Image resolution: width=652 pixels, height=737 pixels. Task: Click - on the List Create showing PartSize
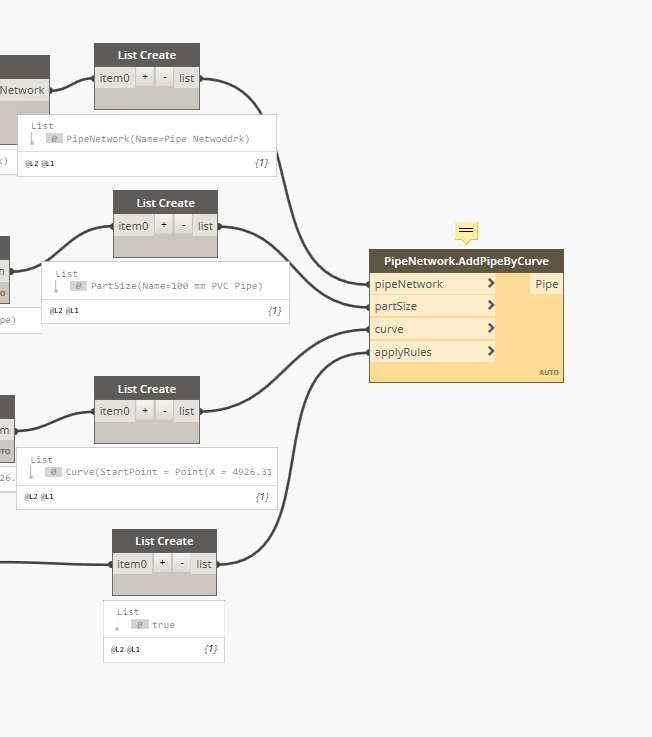point(183,226)
